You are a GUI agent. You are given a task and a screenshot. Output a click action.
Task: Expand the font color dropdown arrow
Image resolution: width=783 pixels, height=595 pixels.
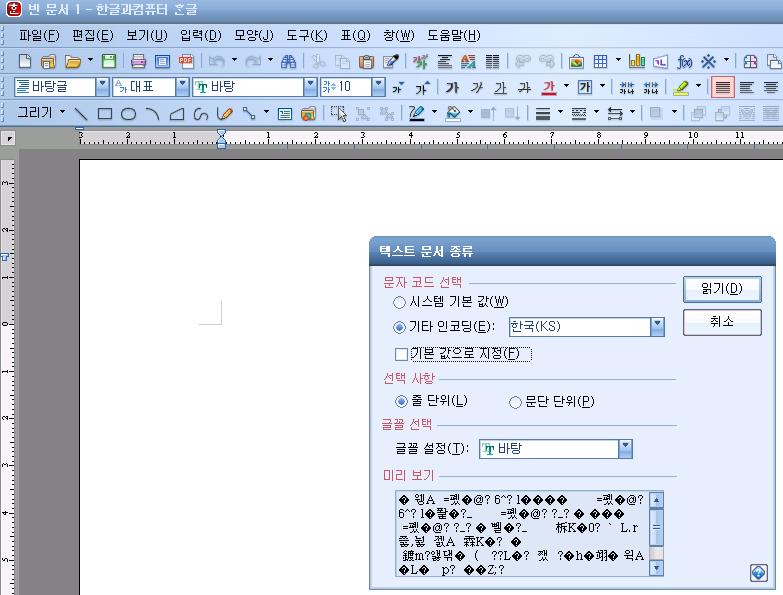566,86
